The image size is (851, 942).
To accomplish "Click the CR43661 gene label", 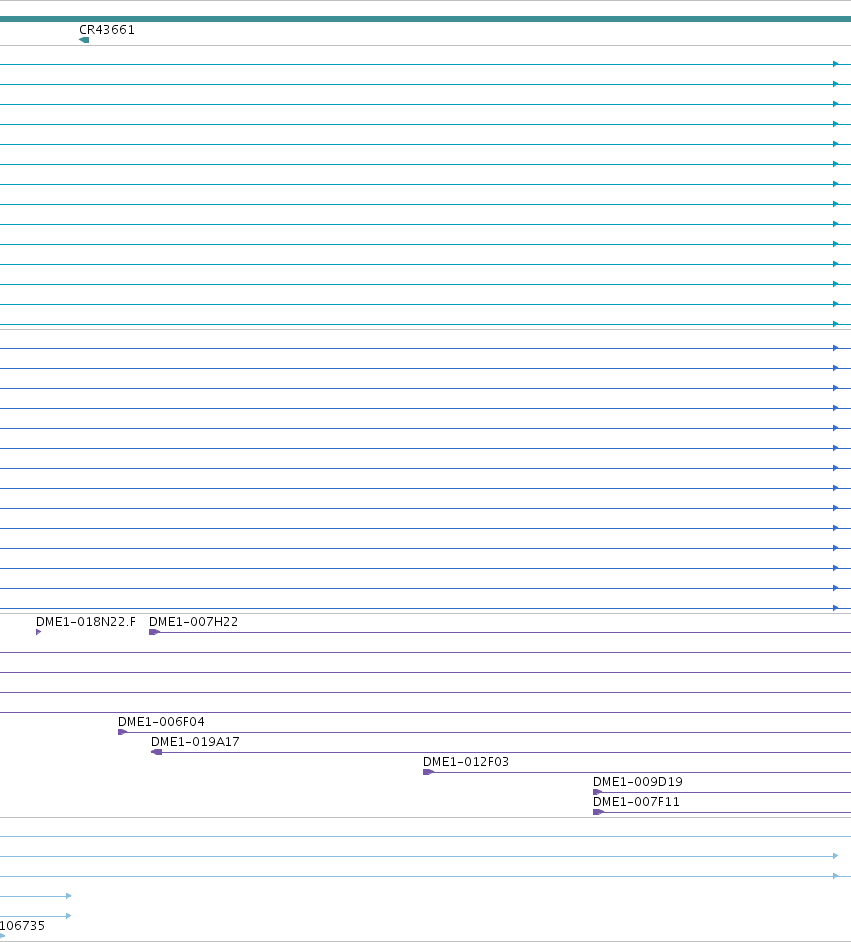I will tap(107, 29).
